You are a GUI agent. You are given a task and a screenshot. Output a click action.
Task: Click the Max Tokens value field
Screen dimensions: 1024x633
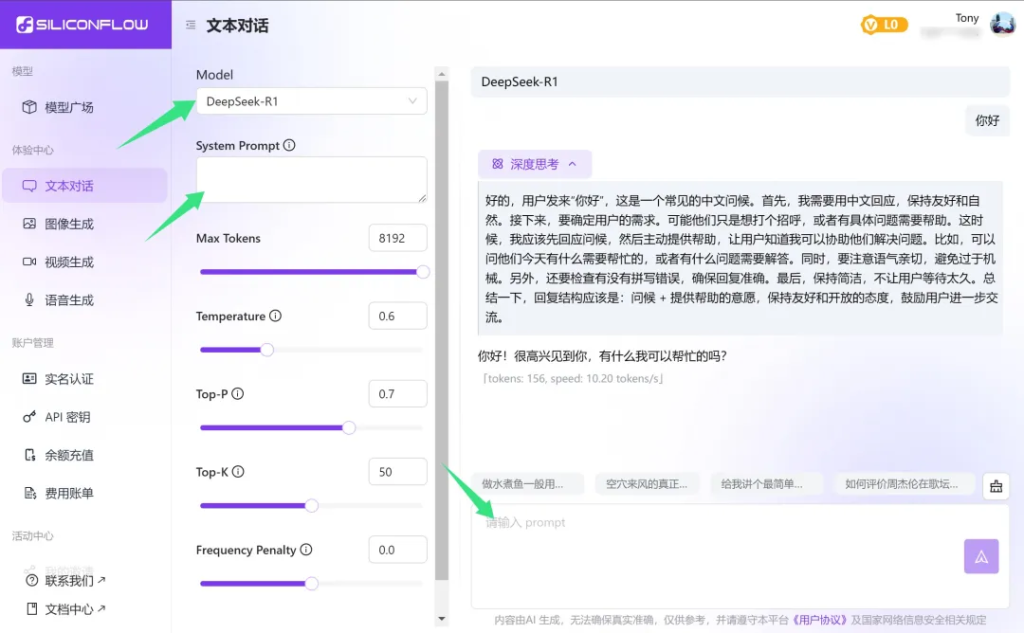click(398, 238)
